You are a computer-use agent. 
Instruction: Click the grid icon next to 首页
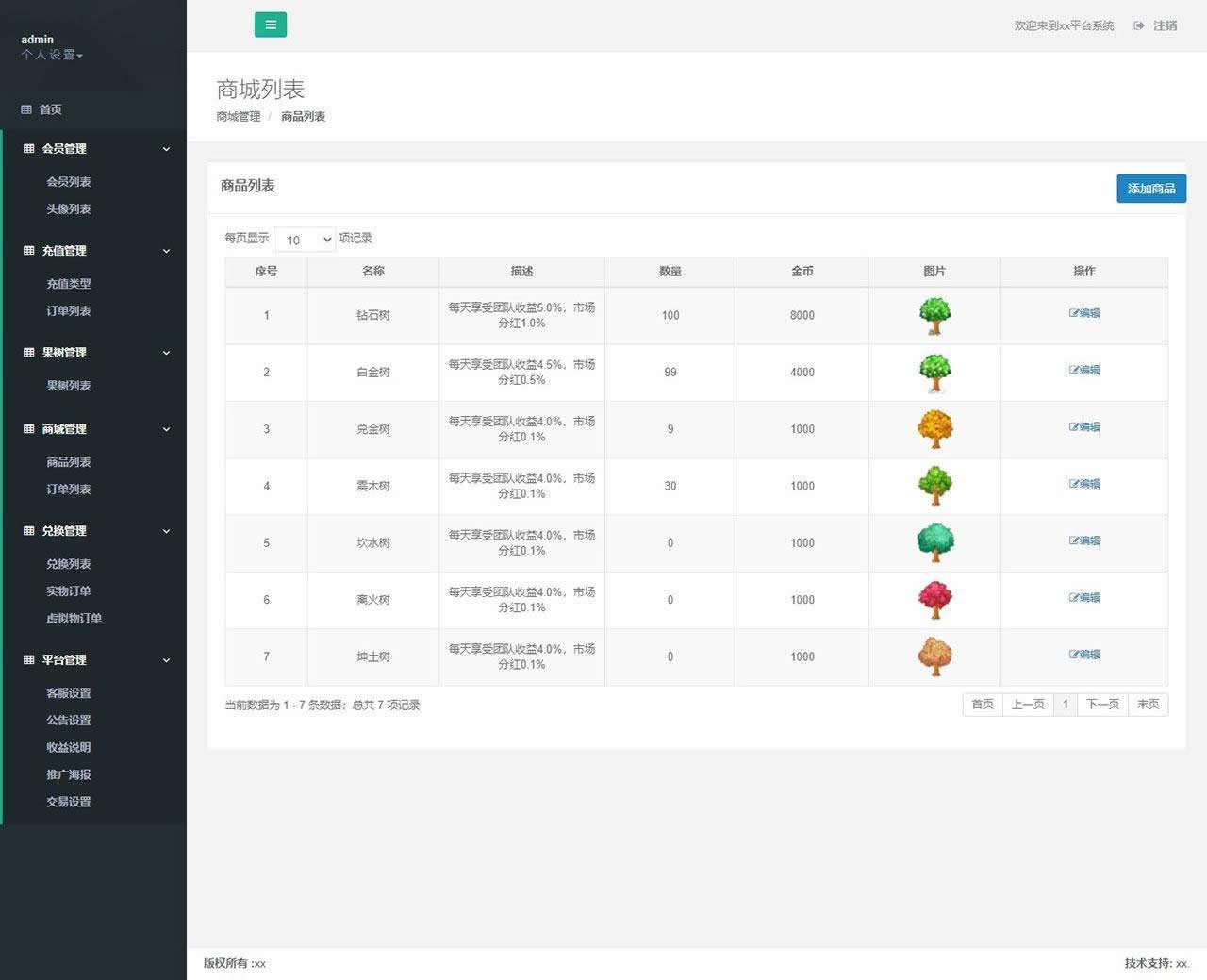pos(26,110)
